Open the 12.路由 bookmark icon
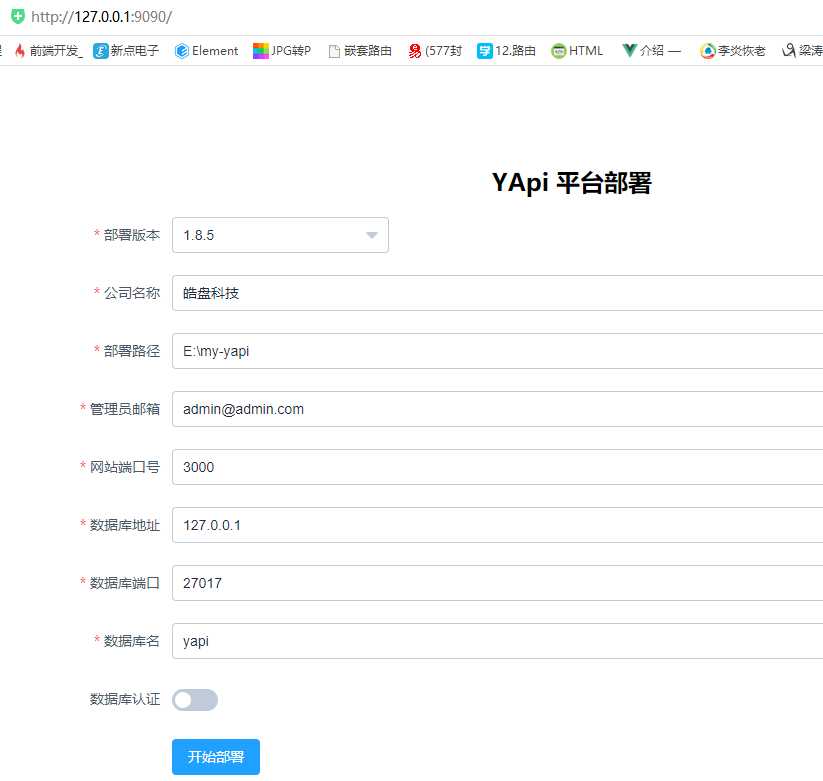The height and width of the screenshot is (781, 823). [484, 51]
